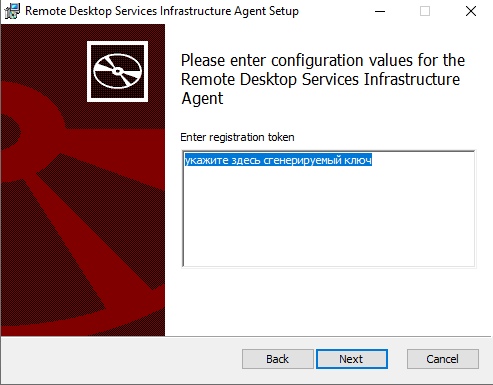493x385 pixels.
Task: Click the highlighted text 'укажите здесь сгенерируемый ключ'
Action: [x=278, y=160]
